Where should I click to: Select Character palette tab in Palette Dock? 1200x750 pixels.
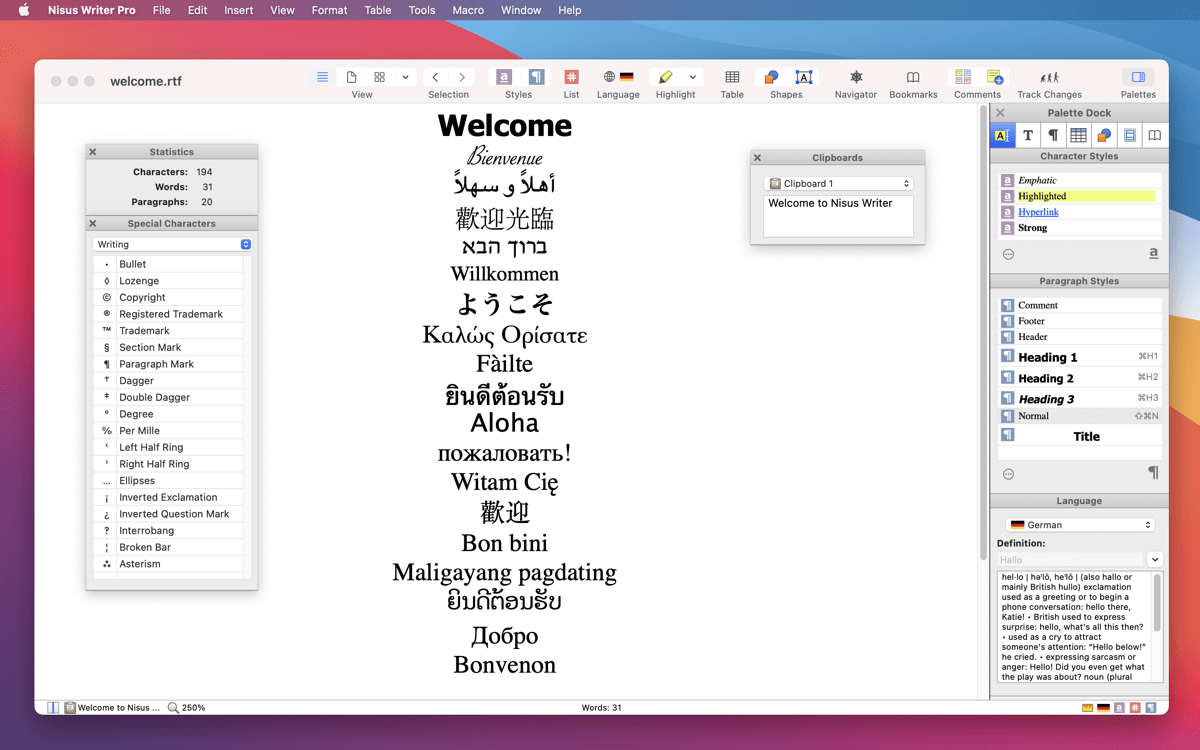pyautogui.click(x=1027, y=135)
